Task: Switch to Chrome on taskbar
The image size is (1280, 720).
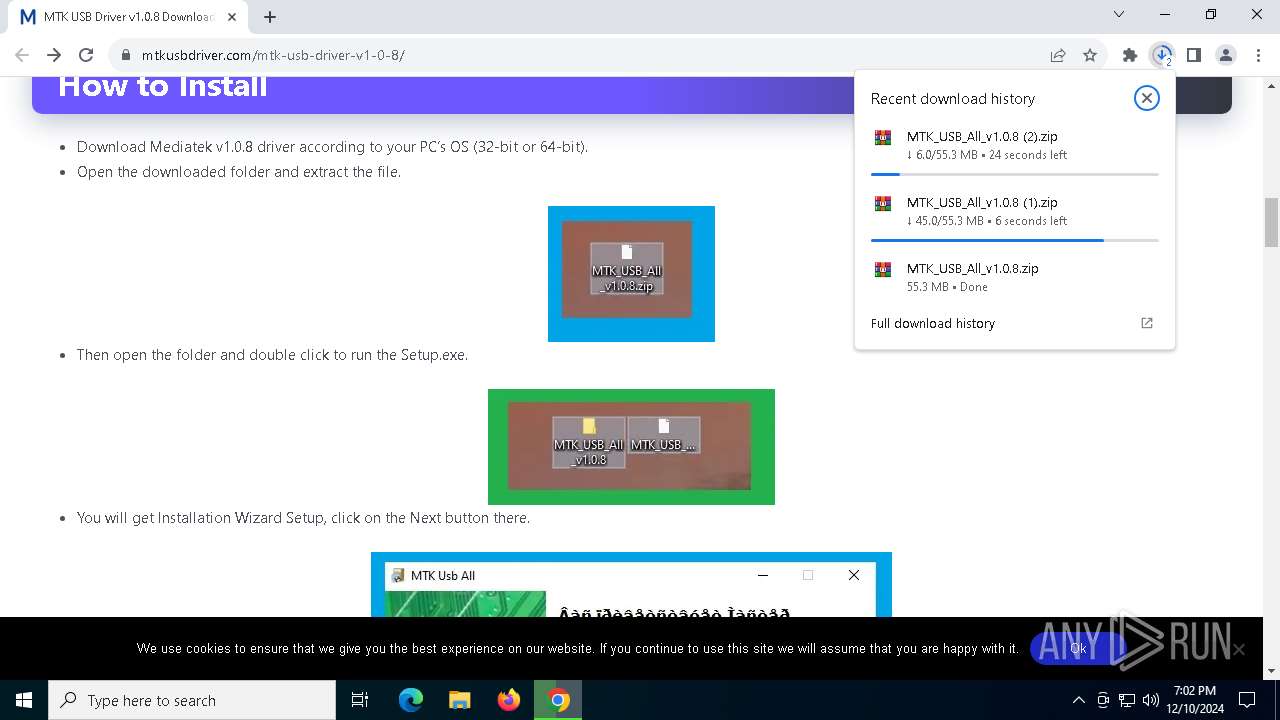Action: click(x=558, y=700)
